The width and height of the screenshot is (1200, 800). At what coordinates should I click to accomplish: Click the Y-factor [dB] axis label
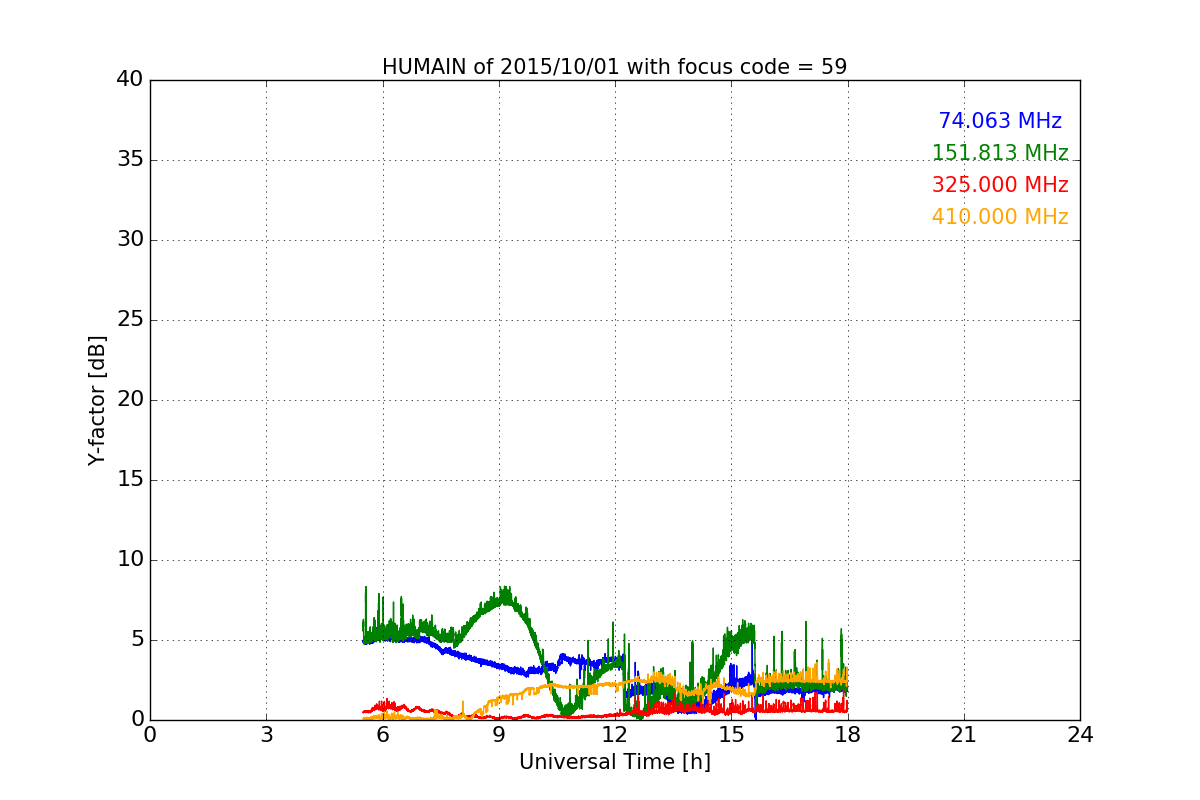click(x=97, y=400)
